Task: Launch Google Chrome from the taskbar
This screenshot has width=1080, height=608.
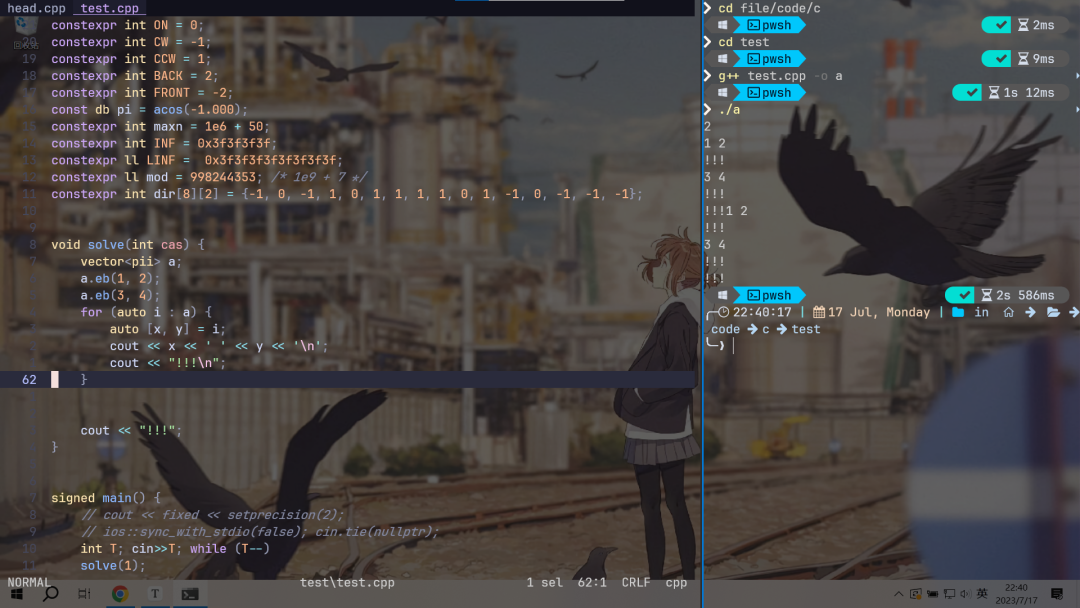Action: [x=120, y=594]
